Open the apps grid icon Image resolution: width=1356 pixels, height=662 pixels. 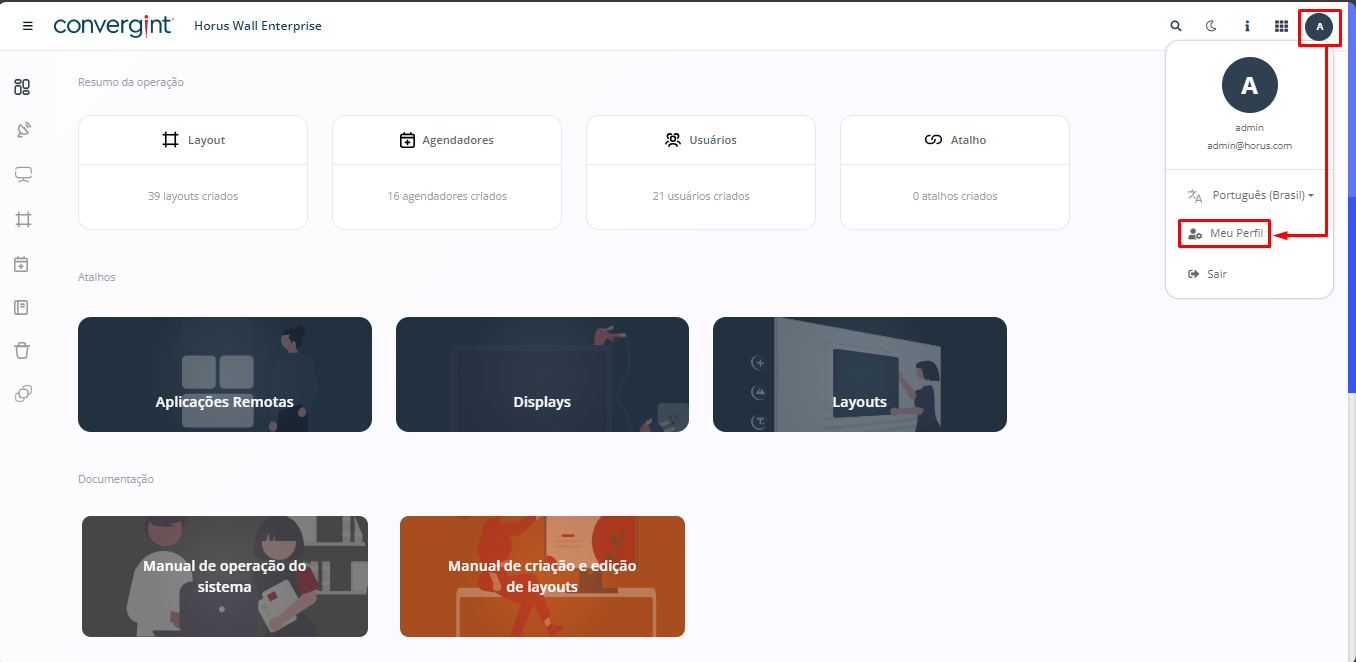[1281, 26]
